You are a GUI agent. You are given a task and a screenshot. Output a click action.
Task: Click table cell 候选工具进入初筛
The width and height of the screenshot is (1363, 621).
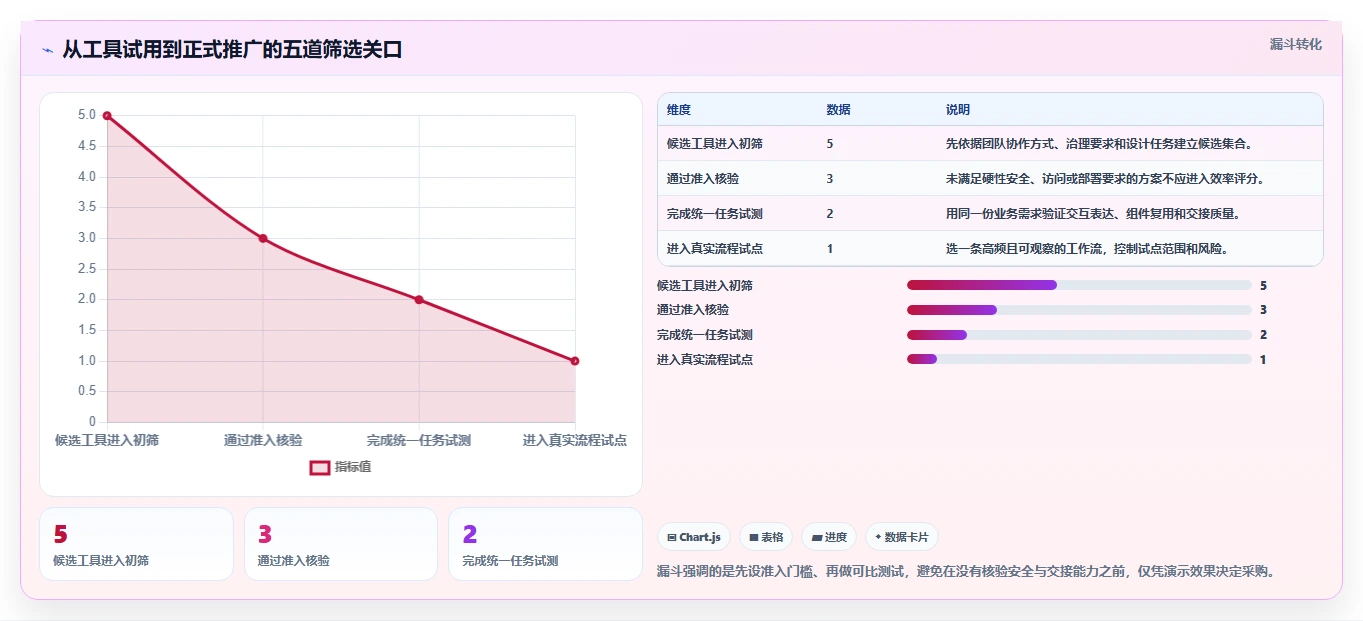[x=715, y=144]
